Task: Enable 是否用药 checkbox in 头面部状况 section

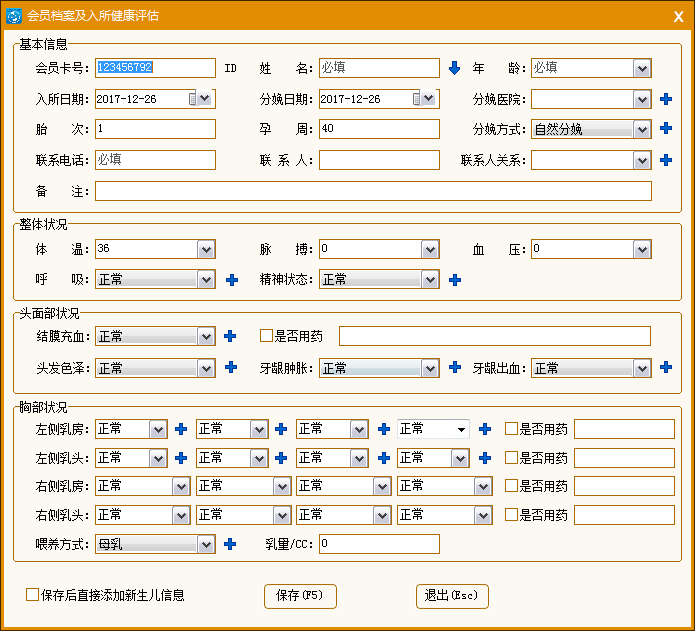Action: 267,336
